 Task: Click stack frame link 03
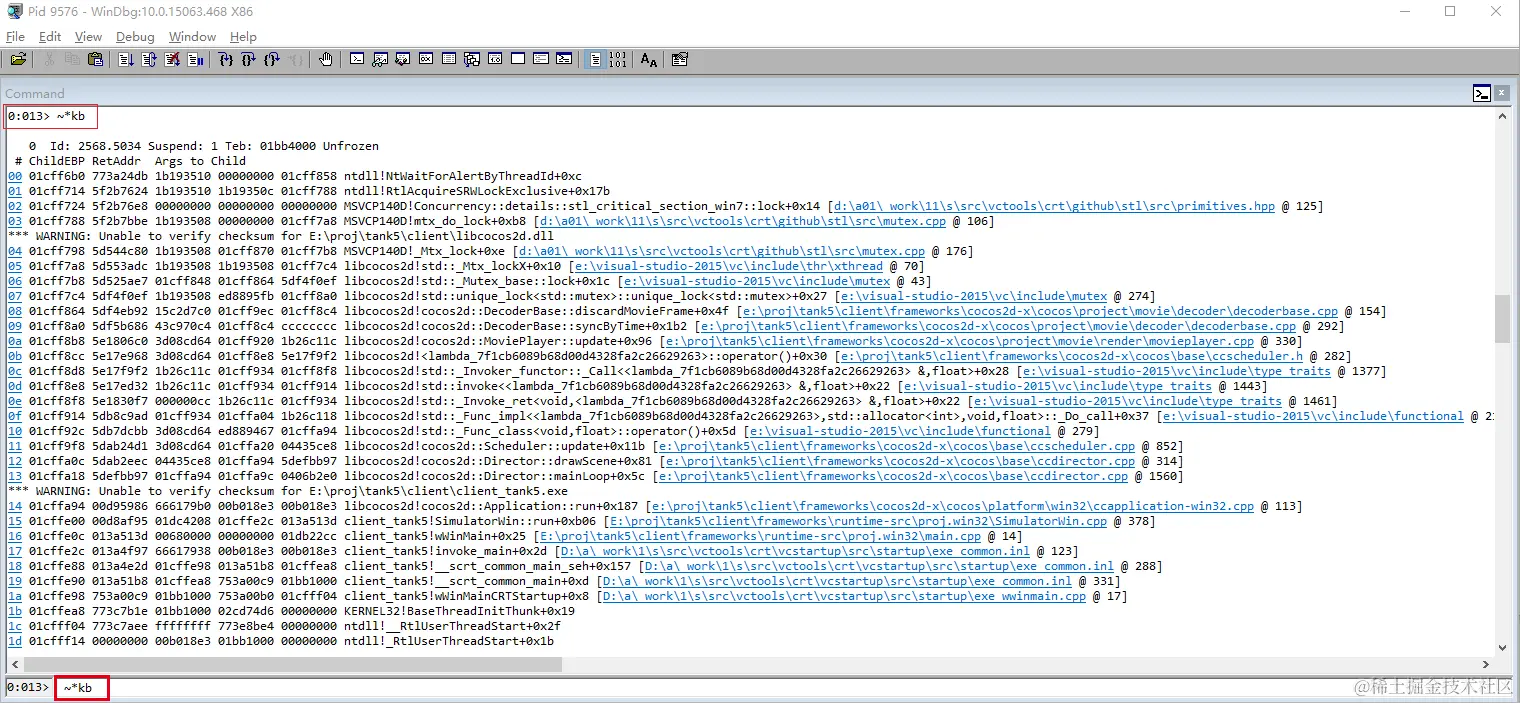14,221
